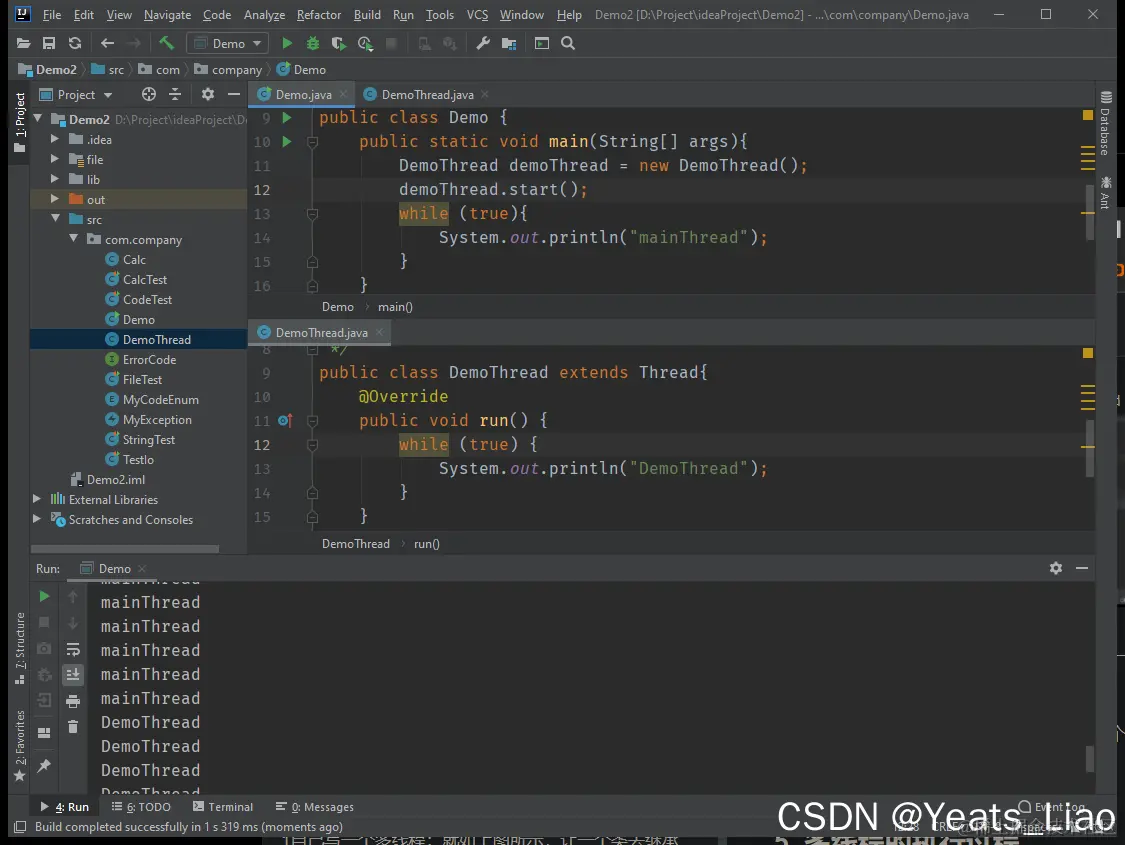Start debugging with the bug icon
This screenshot has height=845, width=1125.
point(313,43)
